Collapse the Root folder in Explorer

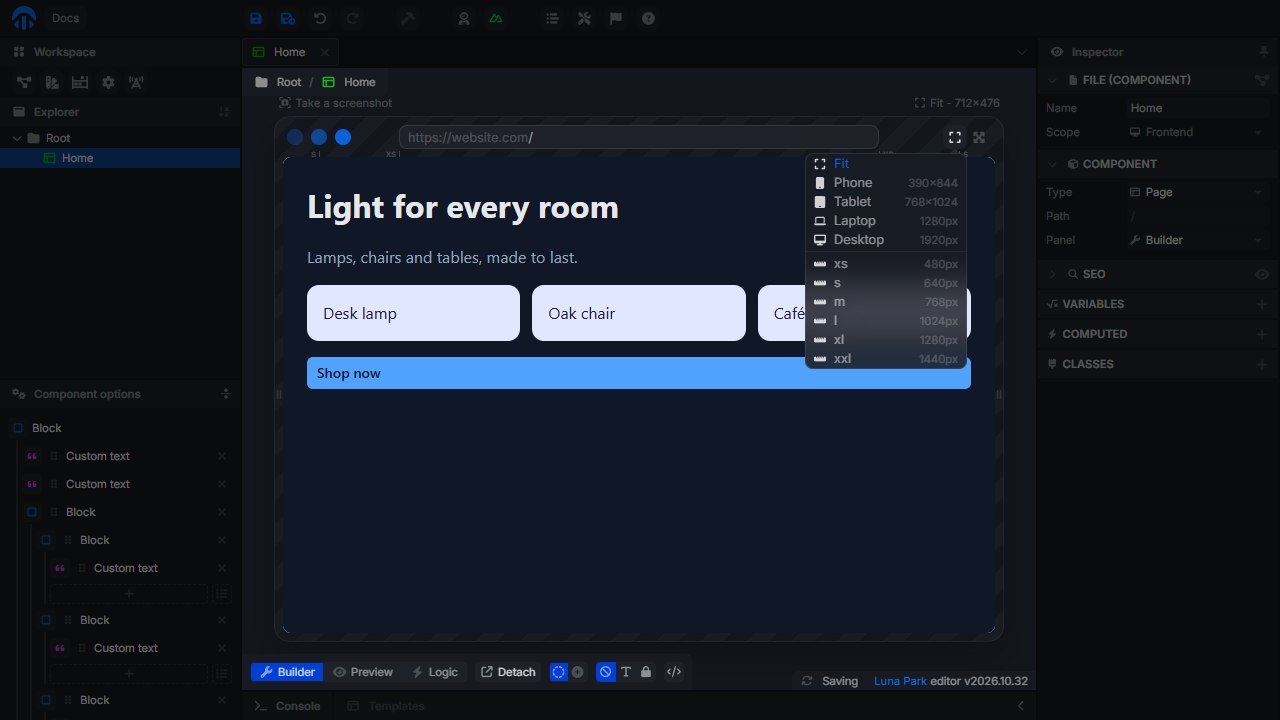(17, 138)
